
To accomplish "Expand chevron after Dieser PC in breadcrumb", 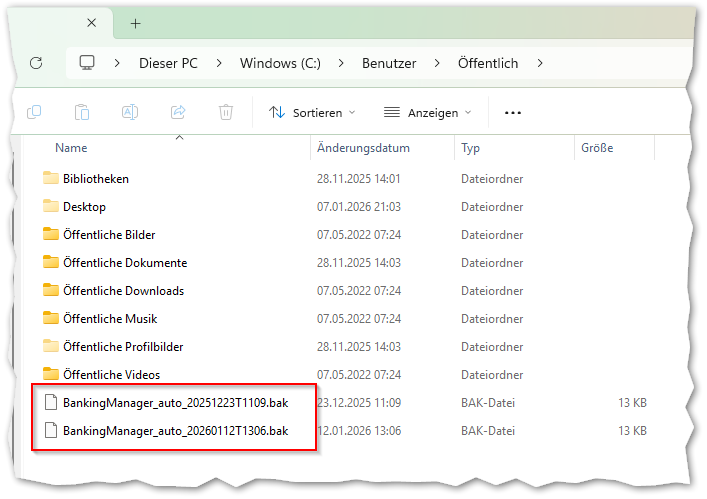I will point(218,63).
